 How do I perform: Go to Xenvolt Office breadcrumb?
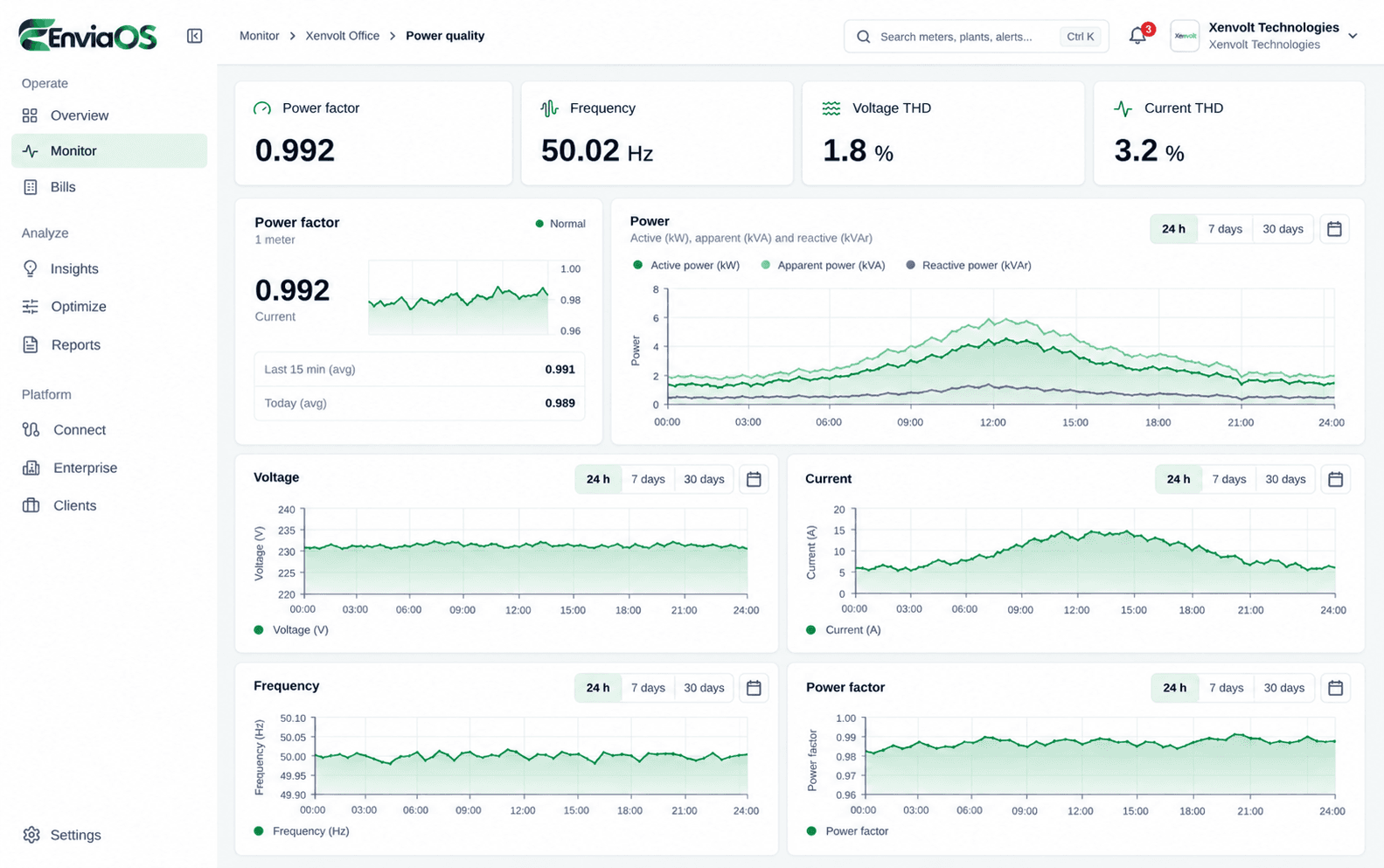tap(342, 36)
